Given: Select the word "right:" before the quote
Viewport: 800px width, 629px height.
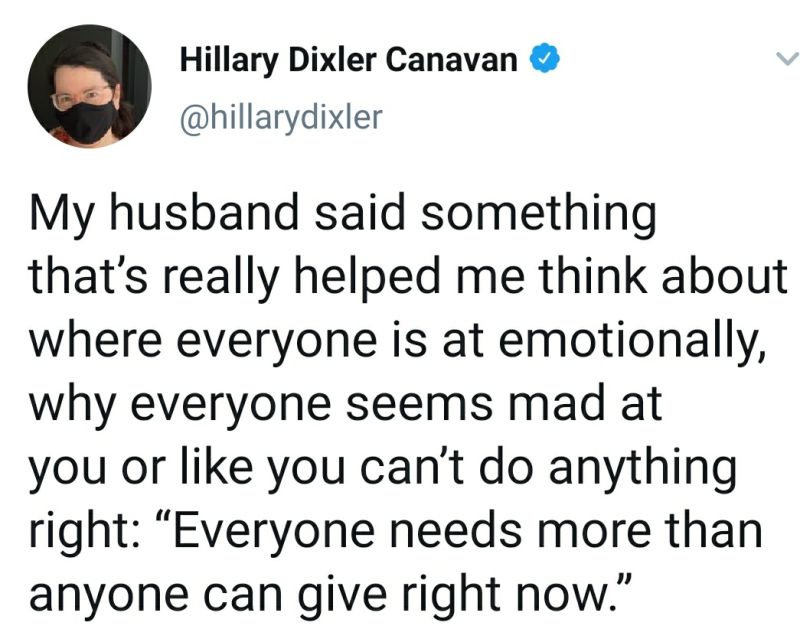Looking at the screenshot, I should (x=84, y=532).
